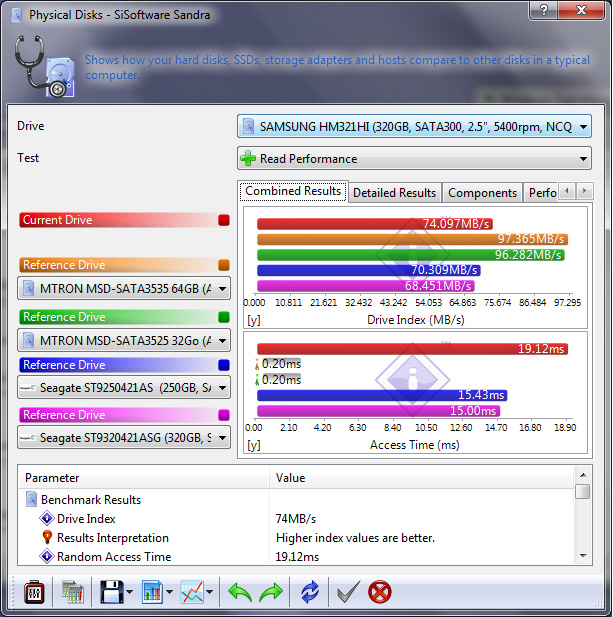Click the stethoscope disk icon in the header
The width and height of the screenshot is (613, 617).
(45, 66)
